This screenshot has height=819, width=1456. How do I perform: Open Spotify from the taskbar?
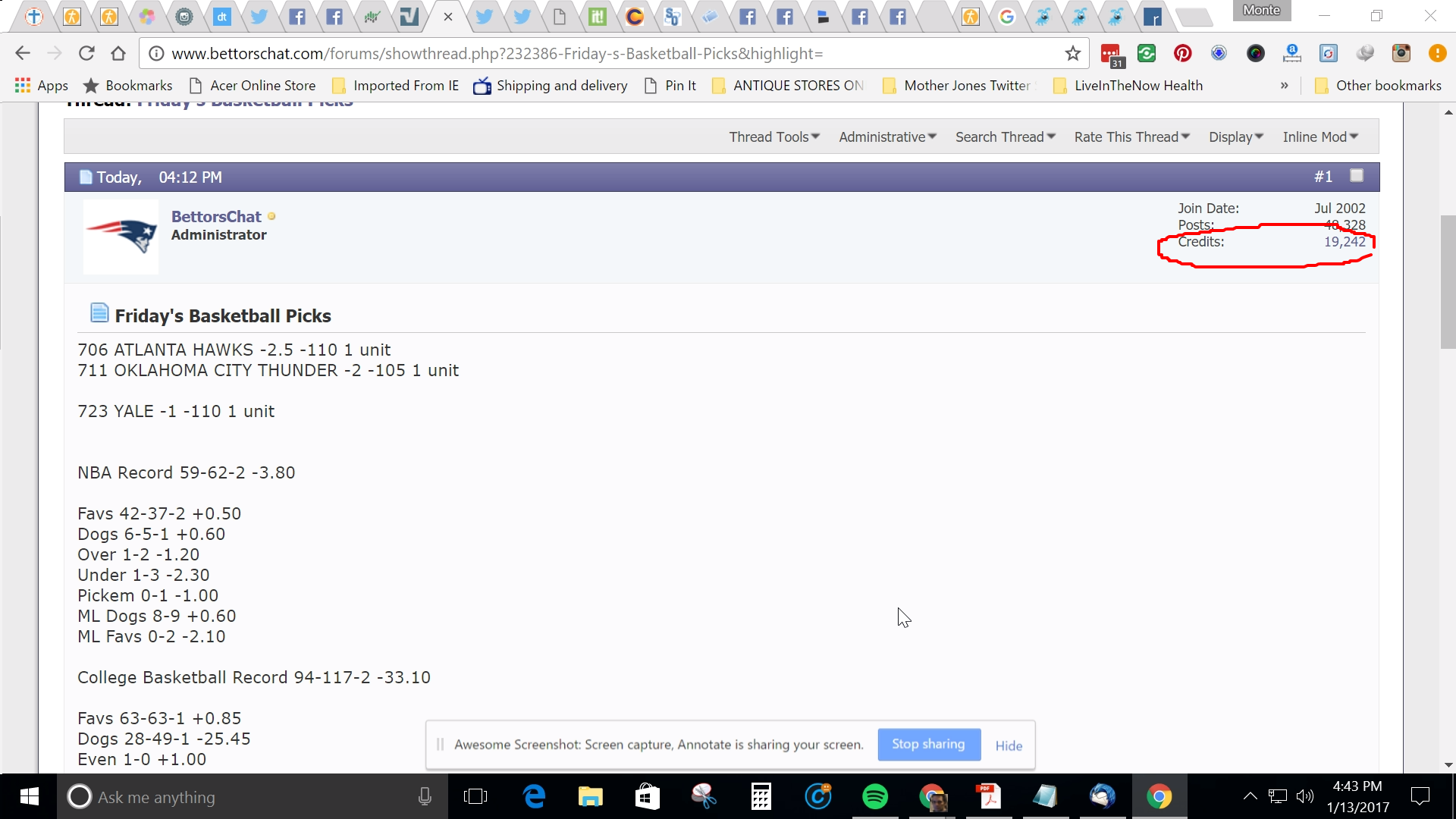[x=875, y=797]
